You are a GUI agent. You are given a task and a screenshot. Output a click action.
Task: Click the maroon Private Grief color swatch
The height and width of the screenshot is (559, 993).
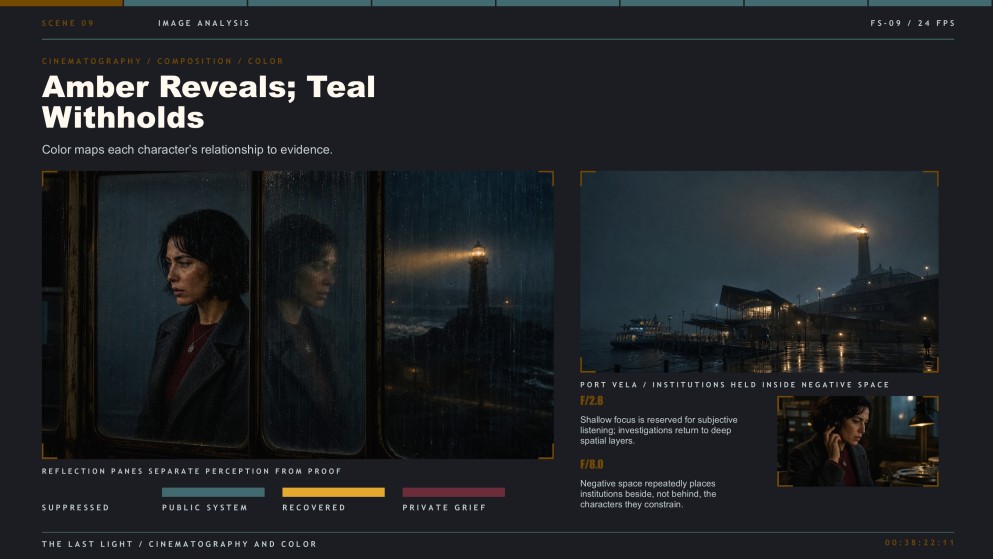pyautogui.click(x=453, y=492)
